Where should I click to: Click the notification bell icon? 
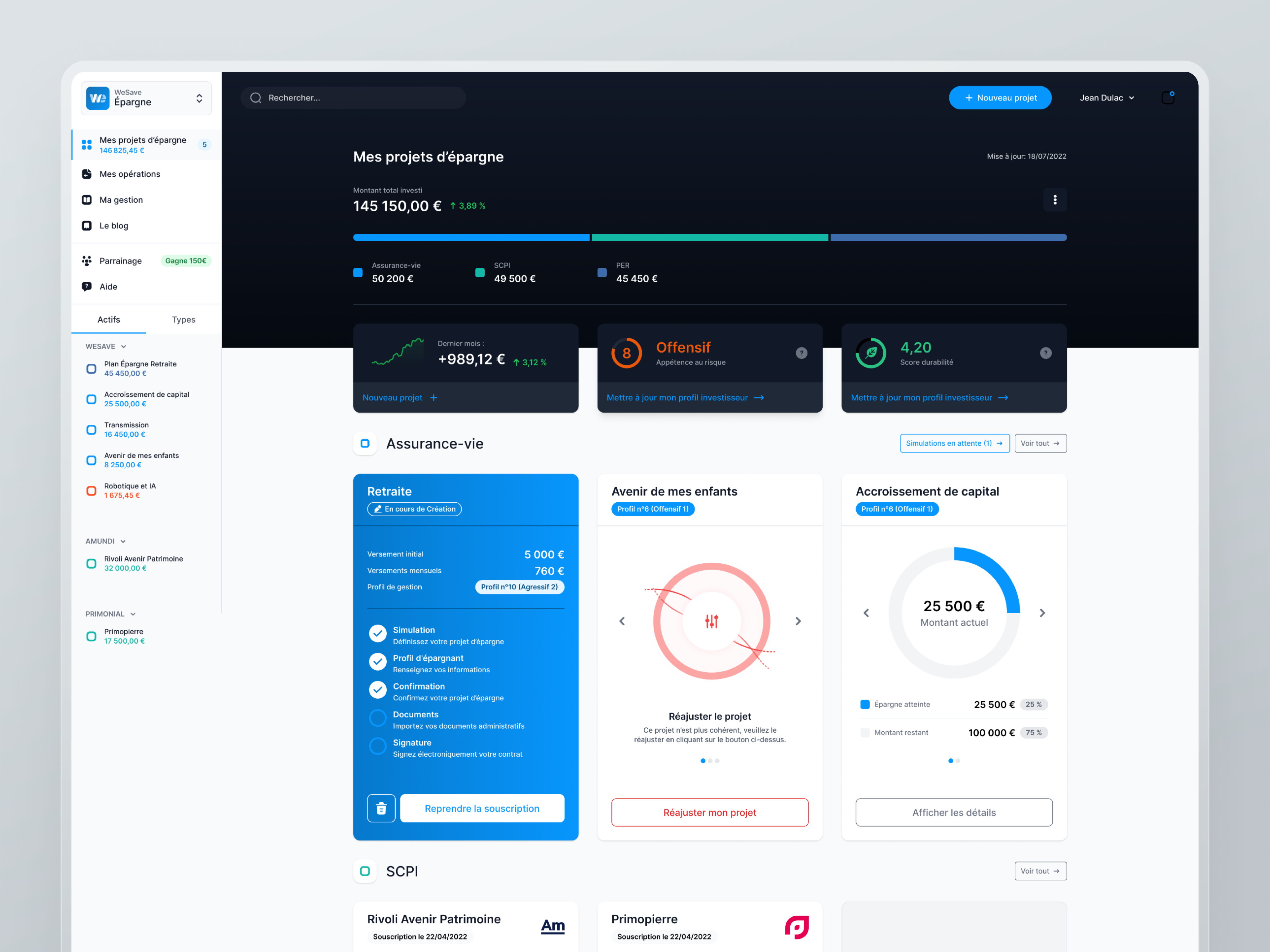click(1167, 98)
